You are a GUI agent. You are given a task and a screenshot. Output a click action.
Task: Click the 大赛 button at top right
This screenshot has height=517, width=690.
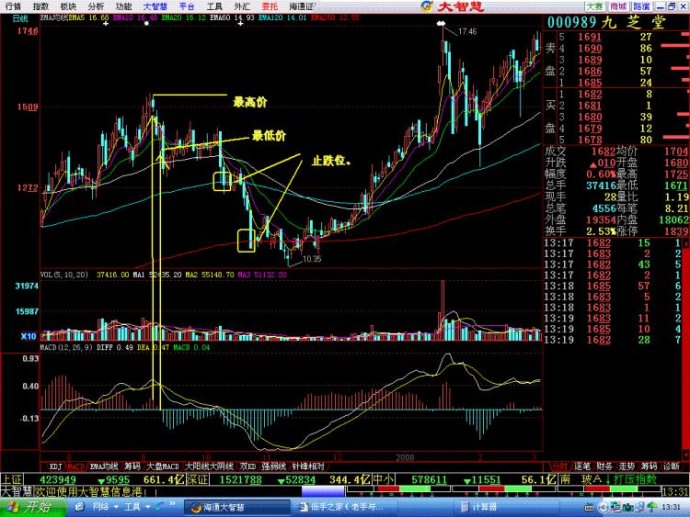pyautogui.click(x=595, y=7)
